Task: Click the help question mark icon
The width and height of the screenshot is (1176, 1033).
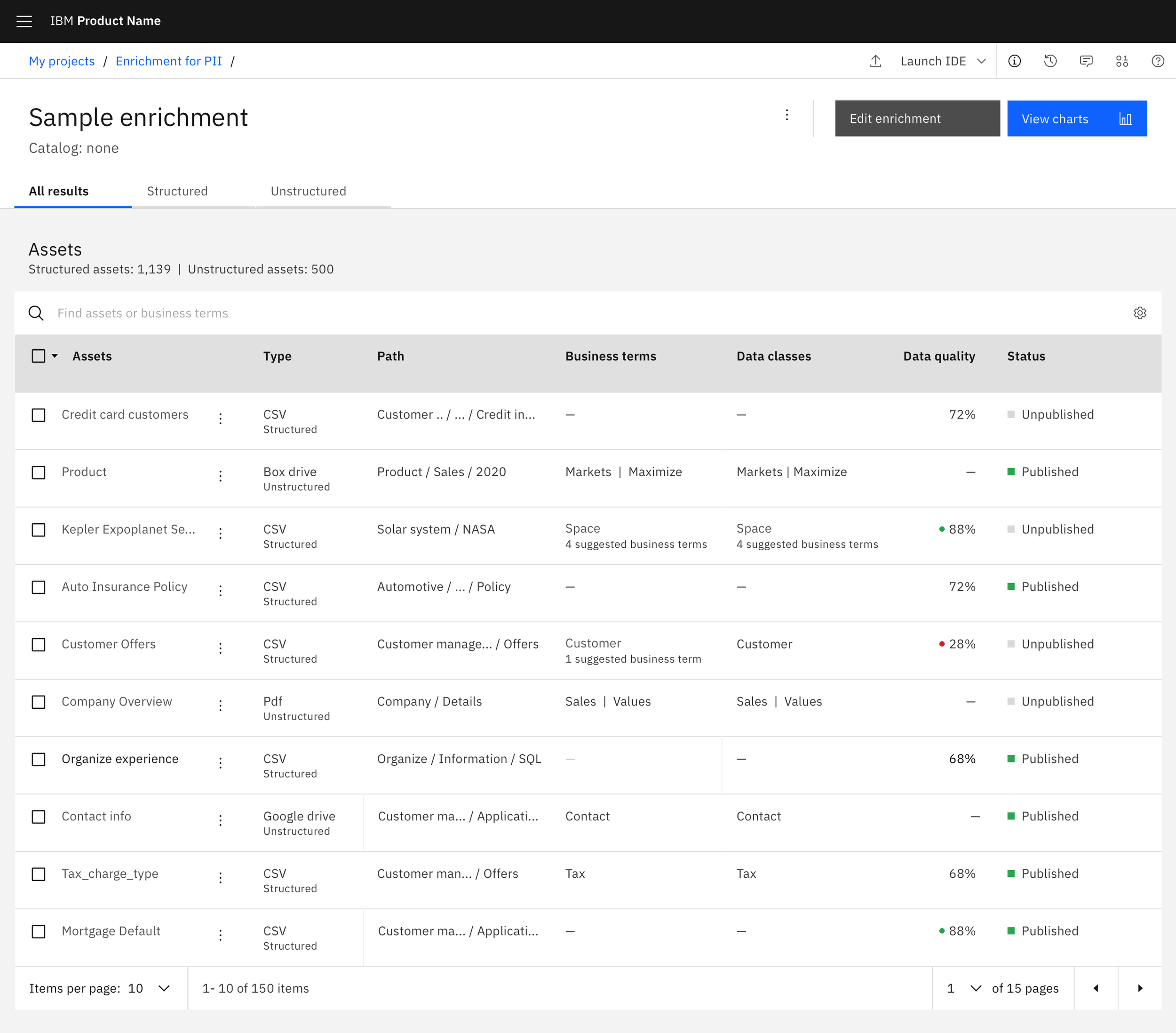Action: click(x=1158, y=62)
